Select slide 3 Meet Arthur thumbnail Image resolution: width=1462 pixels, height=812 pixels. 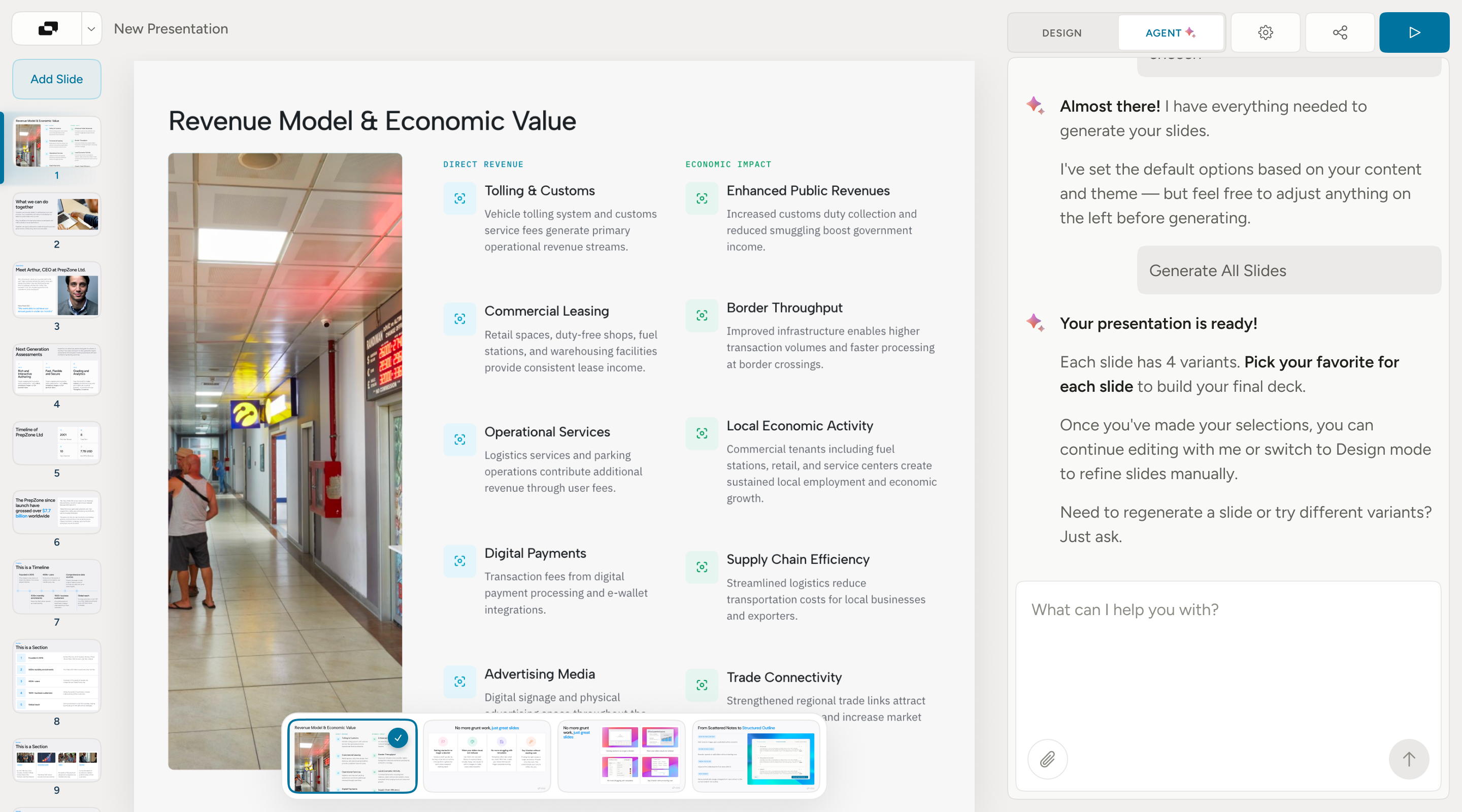(57, 289)
